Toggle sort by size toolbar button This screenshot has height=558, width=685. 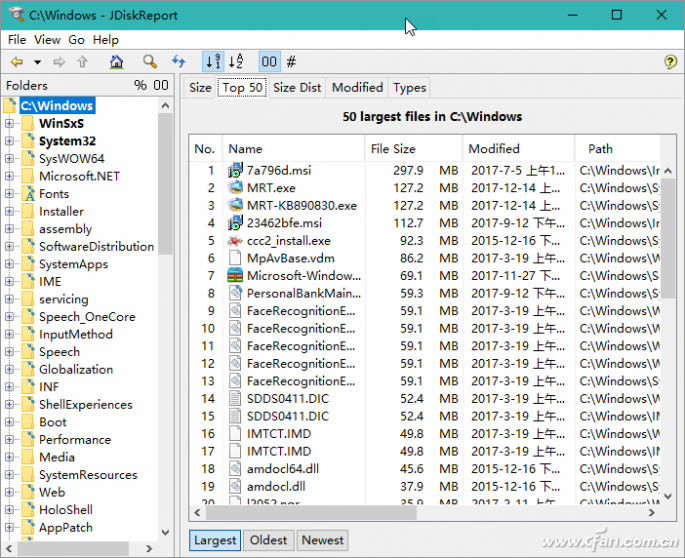point(213,62)
